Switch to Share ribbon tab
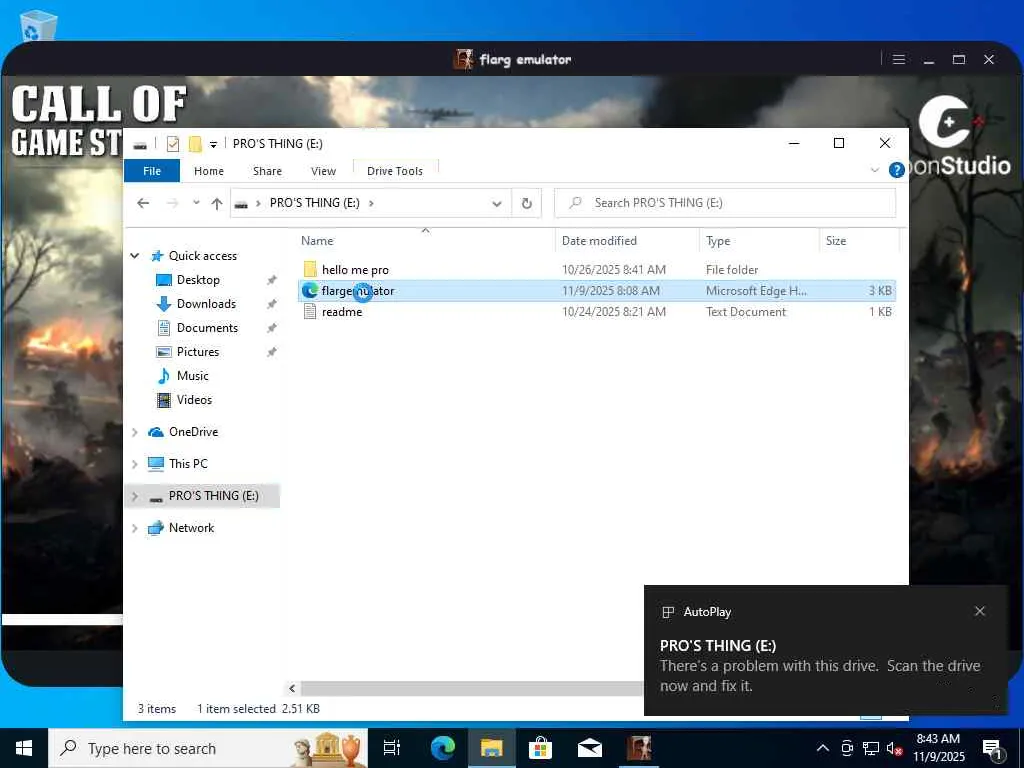Image resolution: width=1024 pixels, height=768 pixels. 267,170
